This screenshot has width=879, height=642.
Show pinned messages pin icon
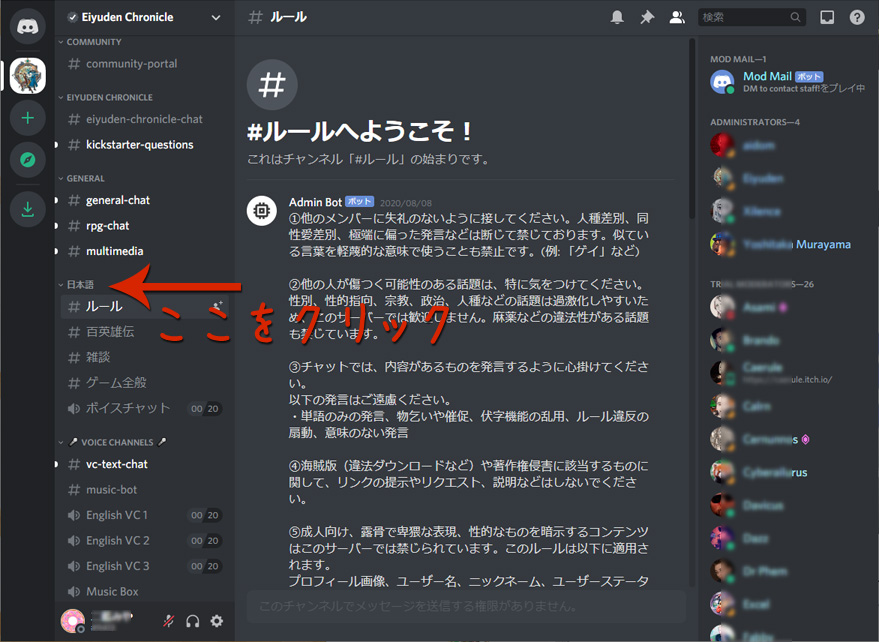647,17
